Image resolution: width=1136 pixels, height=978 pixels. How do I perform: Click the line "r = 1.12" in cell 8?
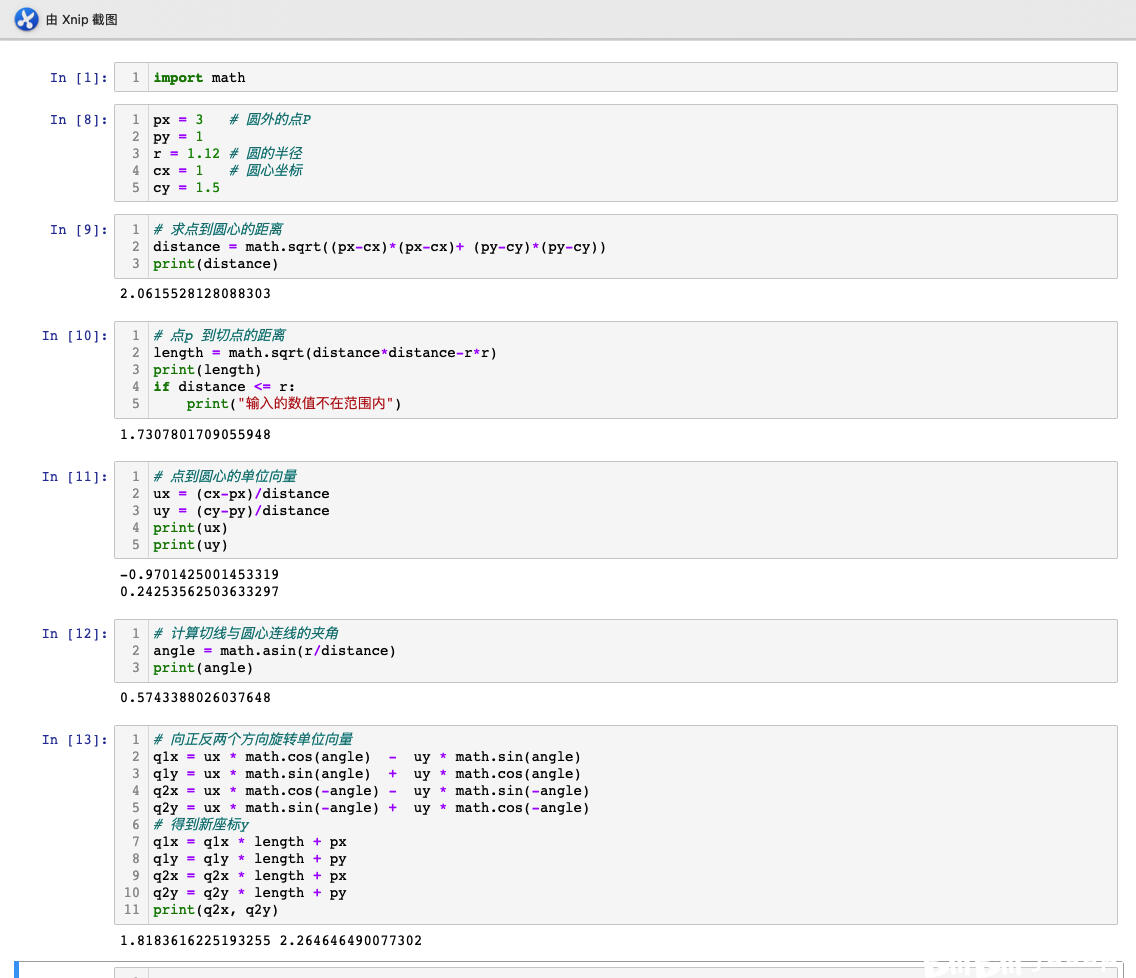[186, 153]
